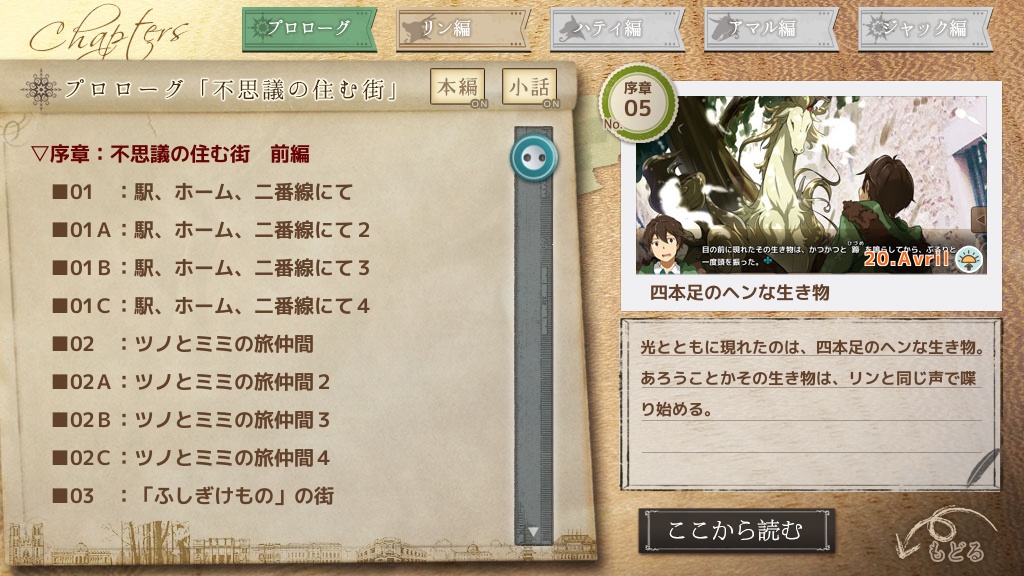Click the ここから読む button
The image size is (1024, 576).
[x=736, y=531]
